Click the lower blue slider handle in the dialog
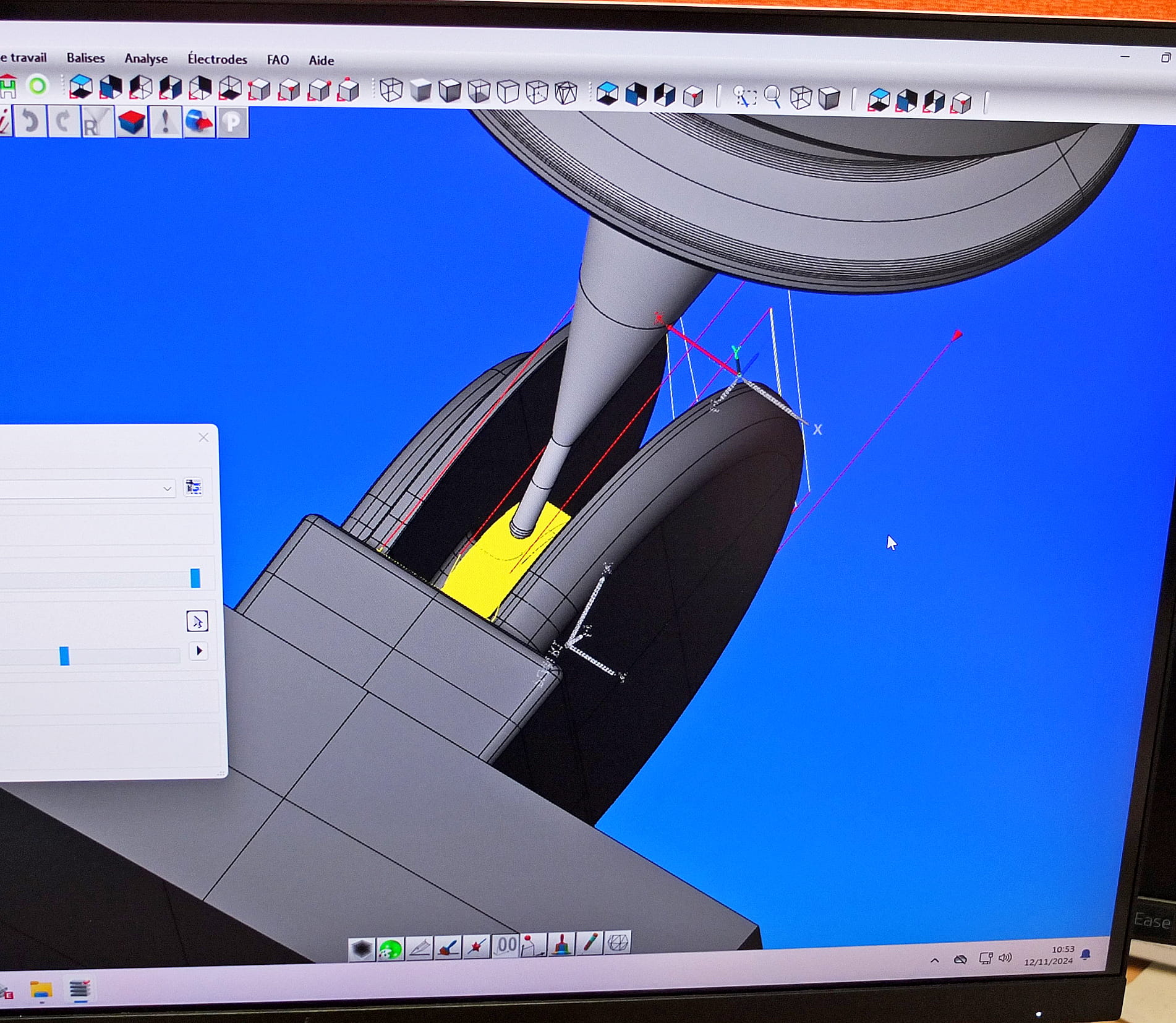This screenshot has height=1023, width=1176. click(64, 656)
